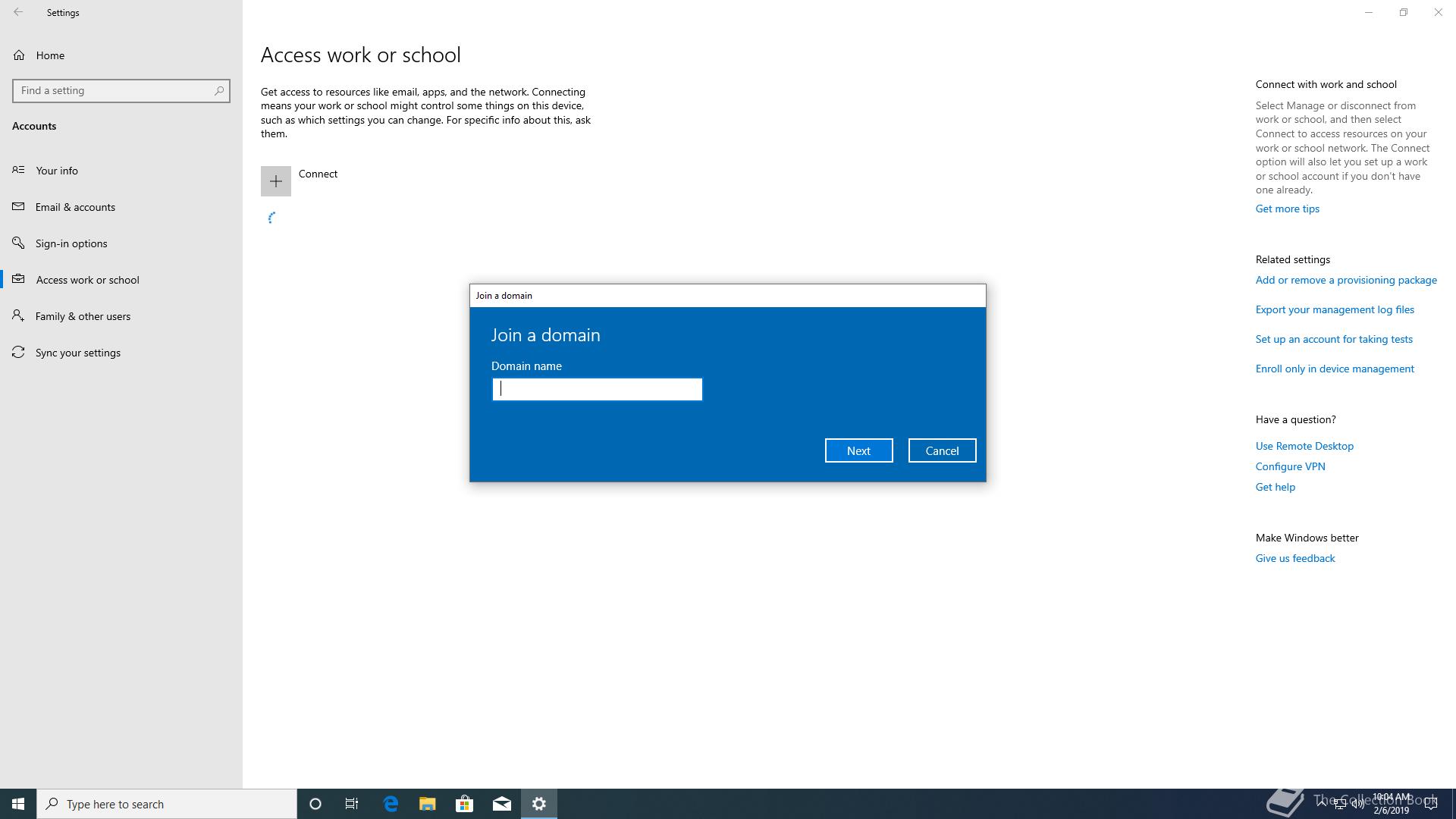Click the Find a setting search box
Viewport: 1456px width, 819px height.
(x=114, y=90)
